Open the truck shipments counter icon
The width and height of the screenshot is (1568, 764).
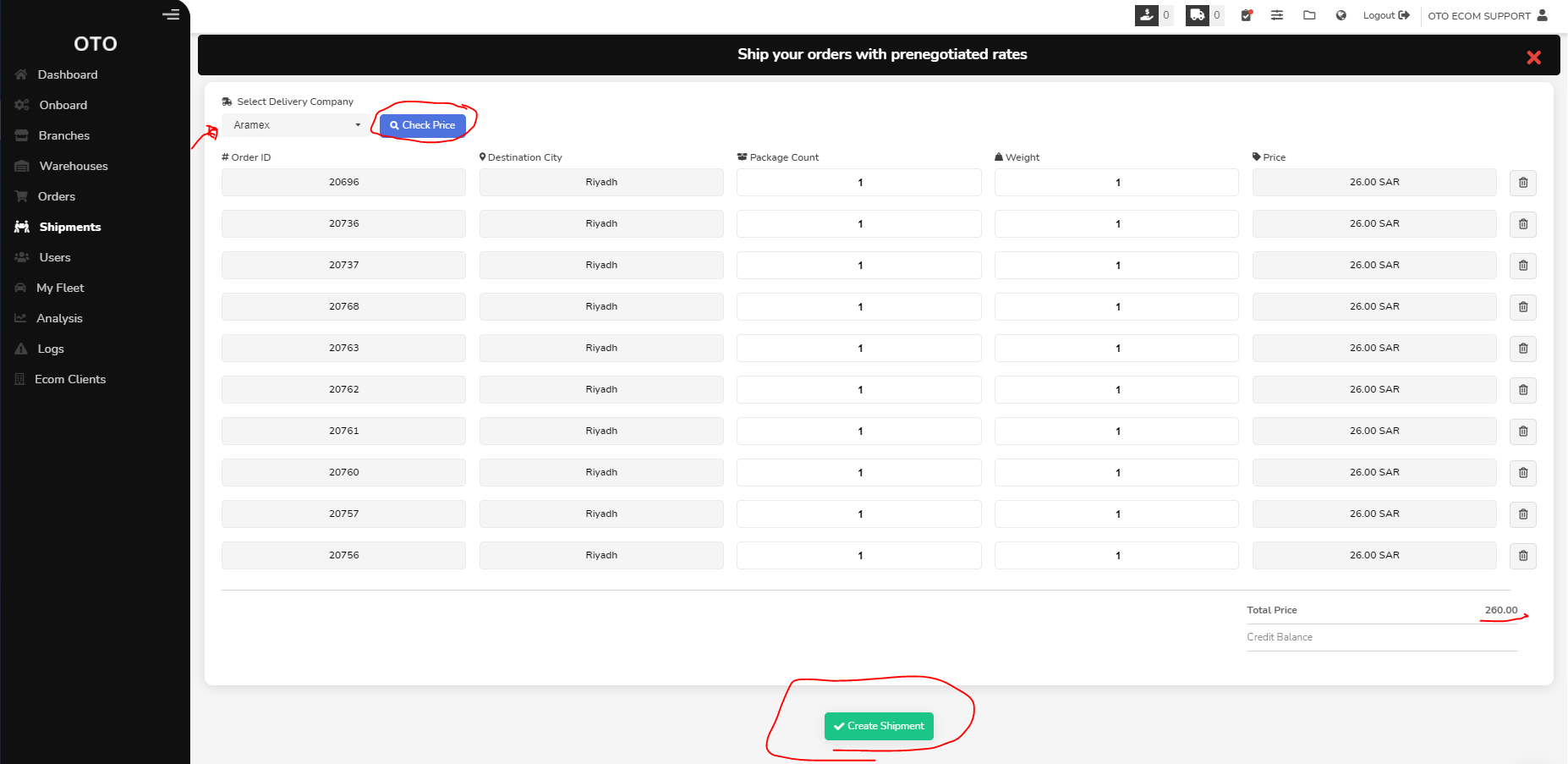point(1198,15)
